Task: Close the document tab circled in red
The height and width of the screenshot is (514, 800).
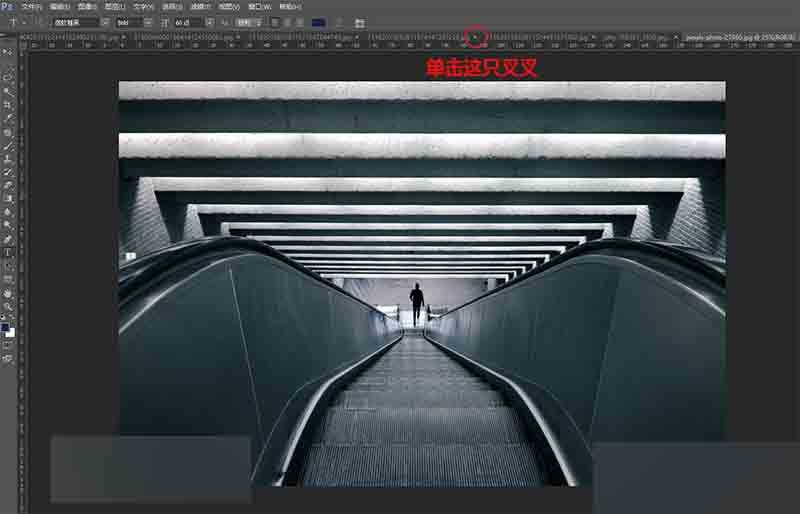Action: click(x=476, y=37)
